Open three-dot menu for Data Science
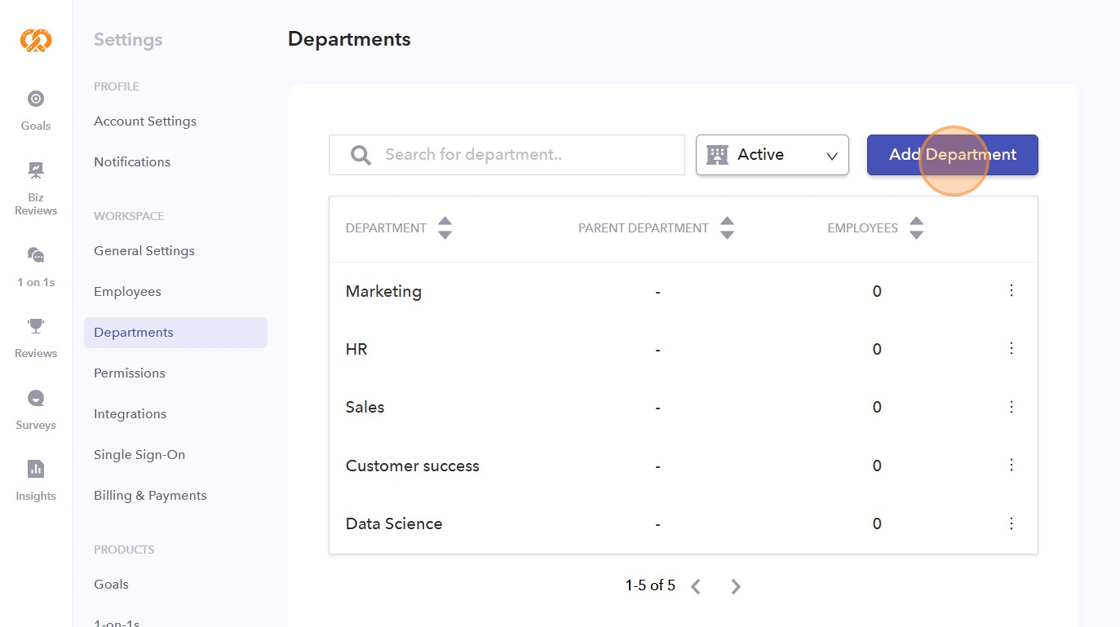 coord(1011,524)
